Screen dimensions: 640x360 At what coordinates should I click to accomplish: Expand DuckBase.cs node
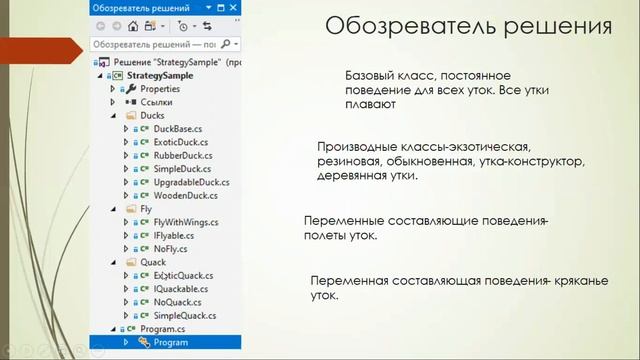coord(126,129)
